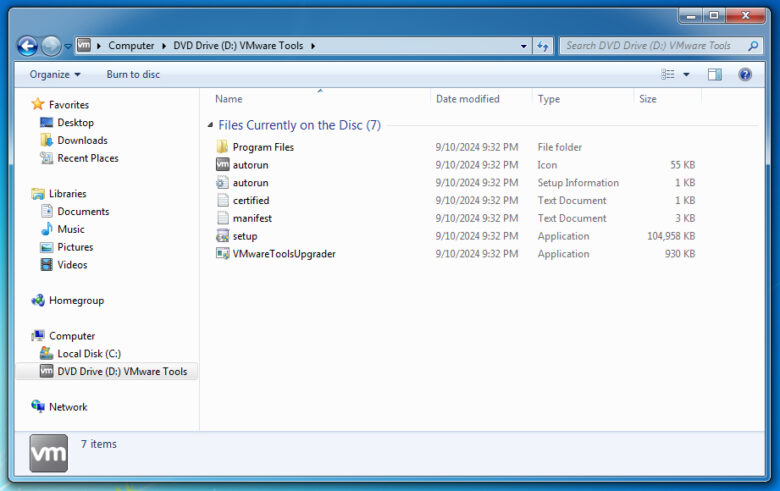Open the Documents library
Image resolution: width=780 pixels, height=491 pixels.
tap(83, 211)
